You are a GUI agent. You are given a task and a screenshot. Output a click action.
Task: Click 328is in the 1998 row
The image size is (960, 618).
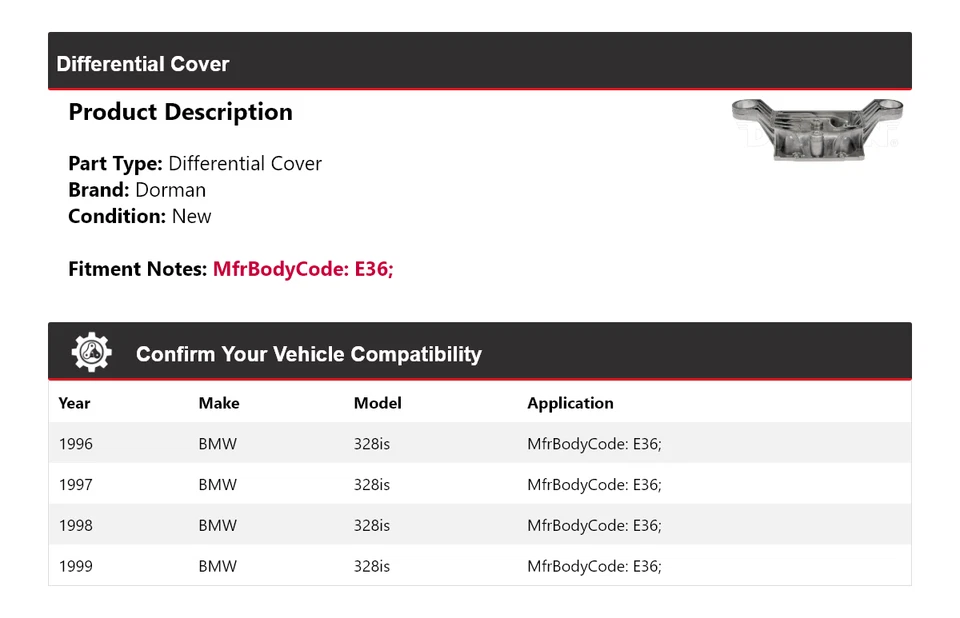(x=372, y=526)
